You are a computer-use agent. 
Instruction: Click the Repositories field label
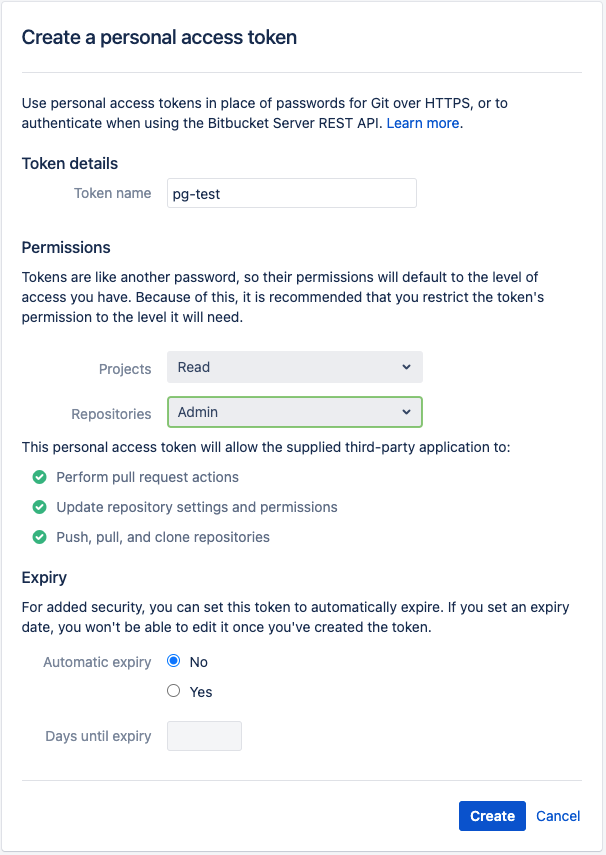111,414
